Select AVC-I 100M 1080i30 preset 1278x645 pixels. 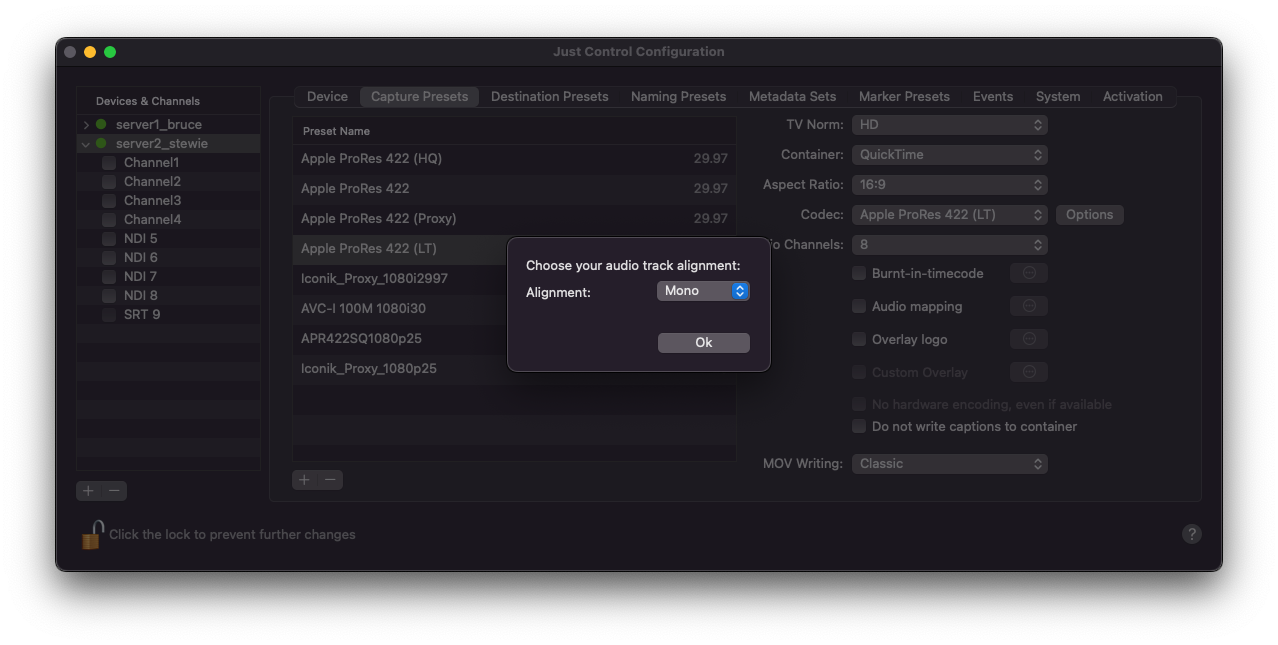tap(400, 309)
